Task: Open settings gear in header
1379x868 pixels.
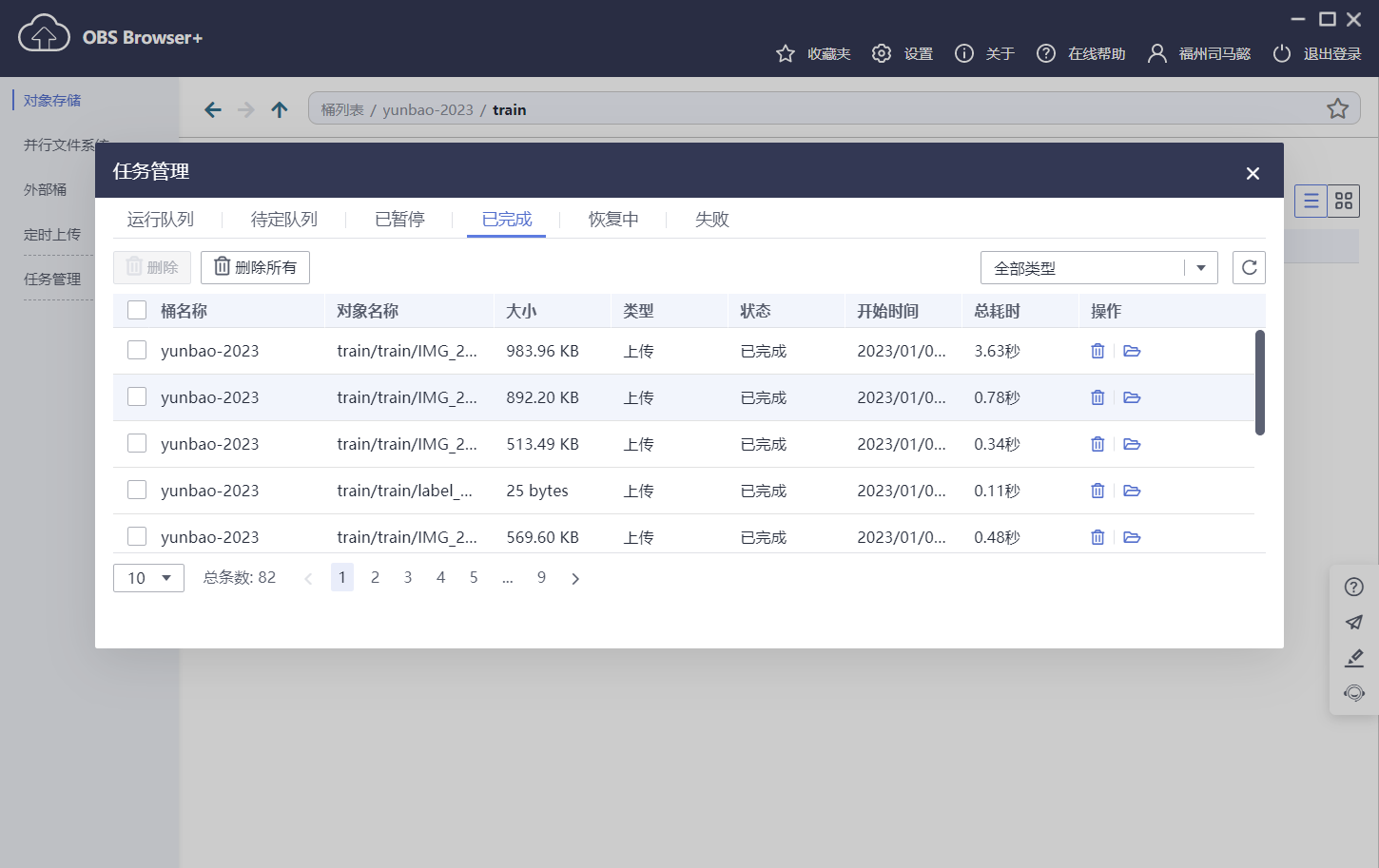Action: (882, 53)
